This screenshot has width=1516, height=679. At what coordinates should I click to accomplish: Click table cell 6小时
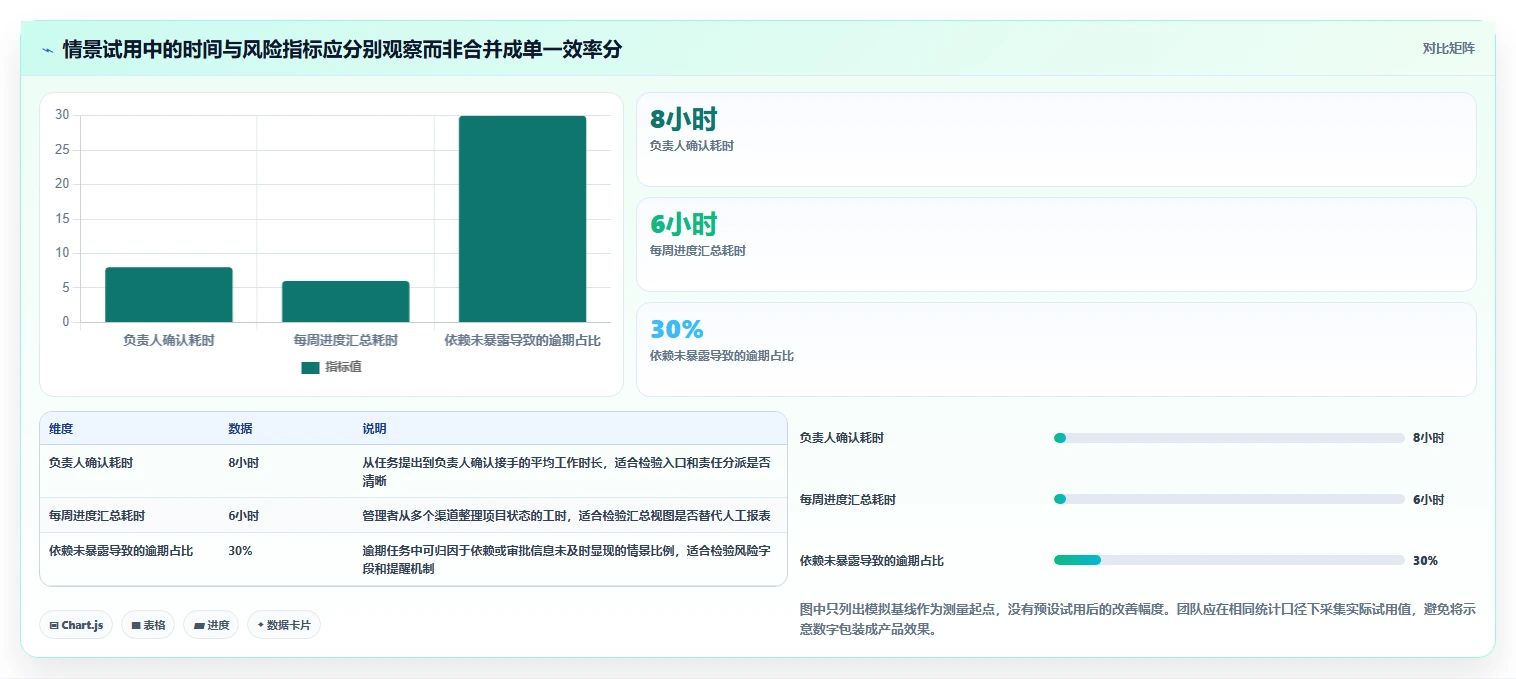244,516
